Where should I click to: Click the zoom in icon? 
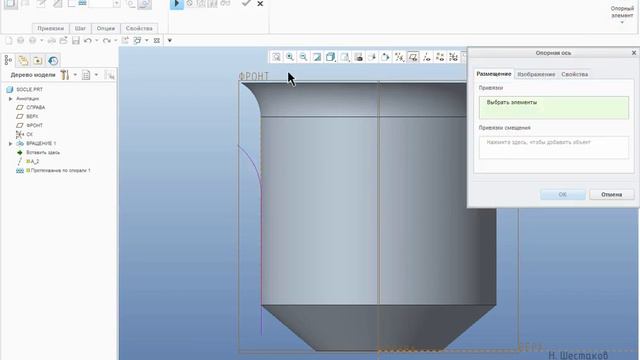pyautogui.click(x=290, y=57)
